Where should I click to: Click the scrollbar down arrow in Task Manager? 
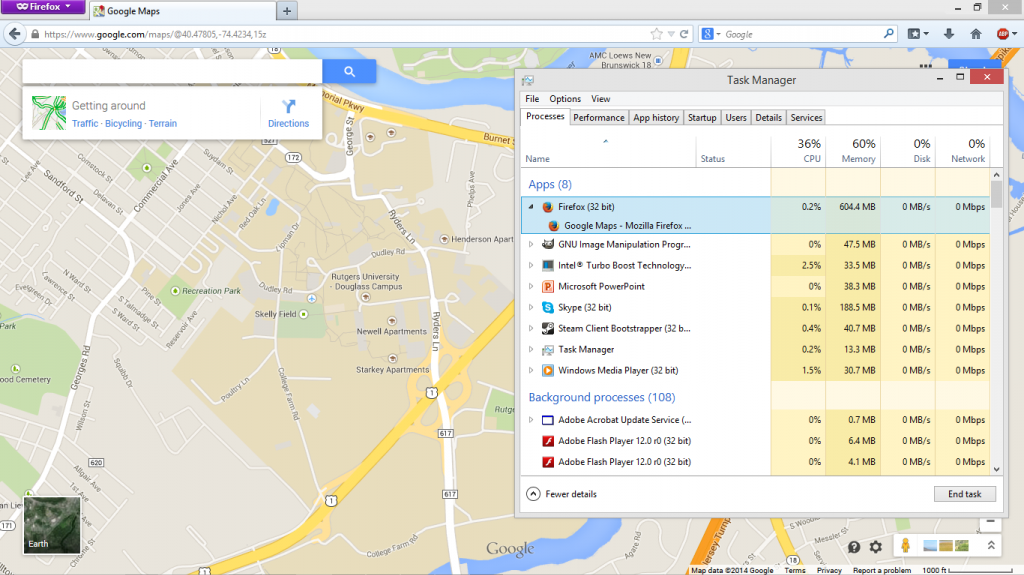click(x=997, y=469)
